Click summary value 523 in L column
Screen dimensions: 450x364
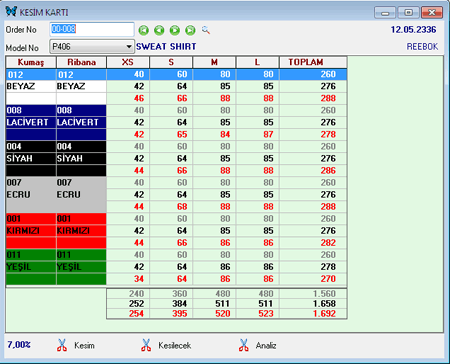coord(266,314)
